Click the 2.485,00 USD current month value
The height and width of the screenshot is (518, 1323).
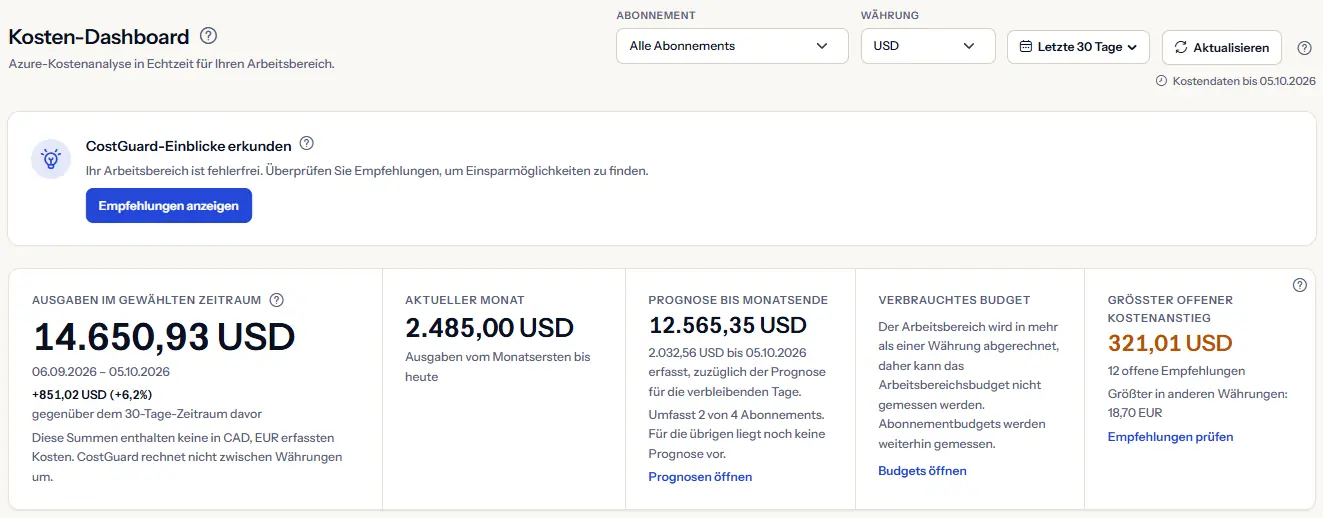pos(489,327)
